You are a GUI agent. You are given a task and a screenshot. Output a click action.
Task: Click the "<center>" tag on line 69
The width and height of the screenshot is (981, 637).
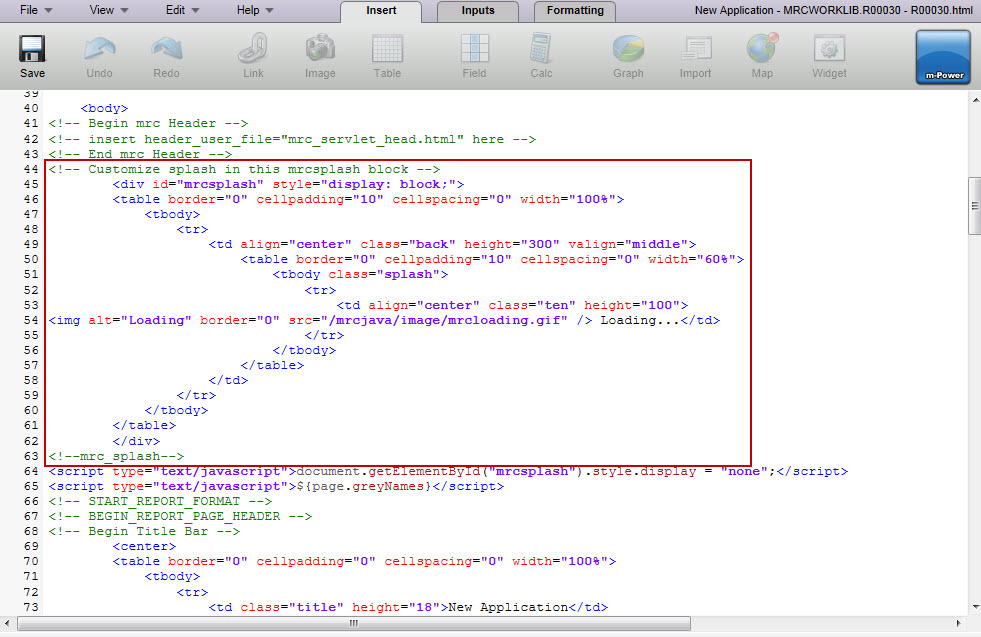pos(144,546)
